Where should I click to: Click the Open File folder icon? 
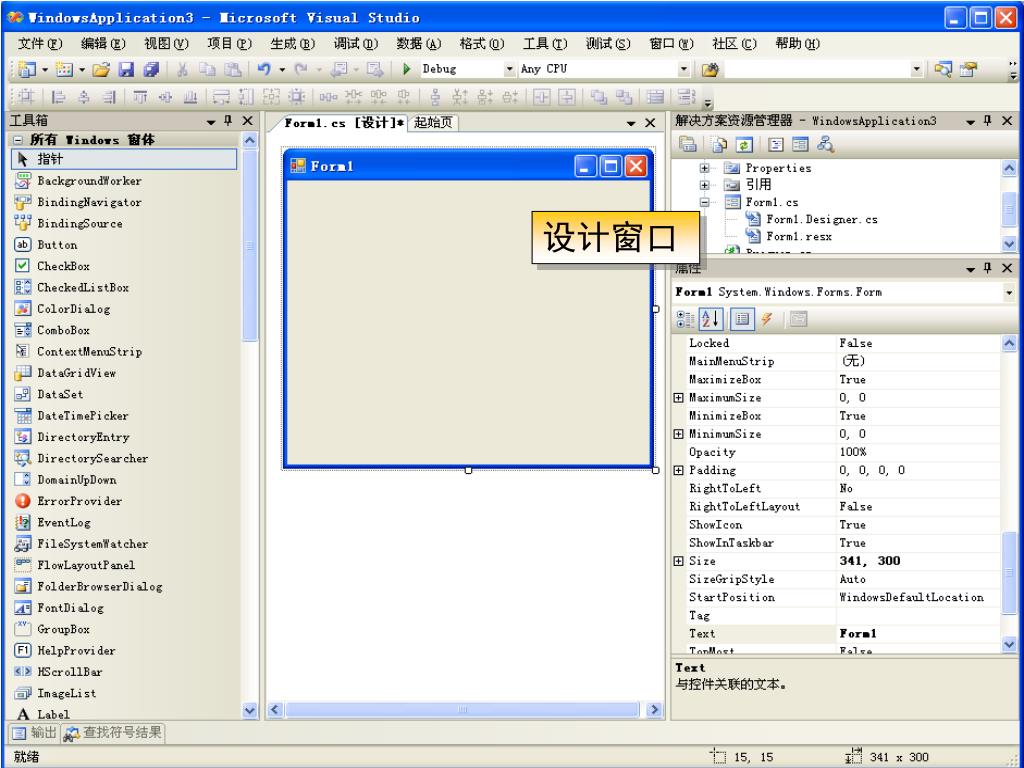coord(101,69)
